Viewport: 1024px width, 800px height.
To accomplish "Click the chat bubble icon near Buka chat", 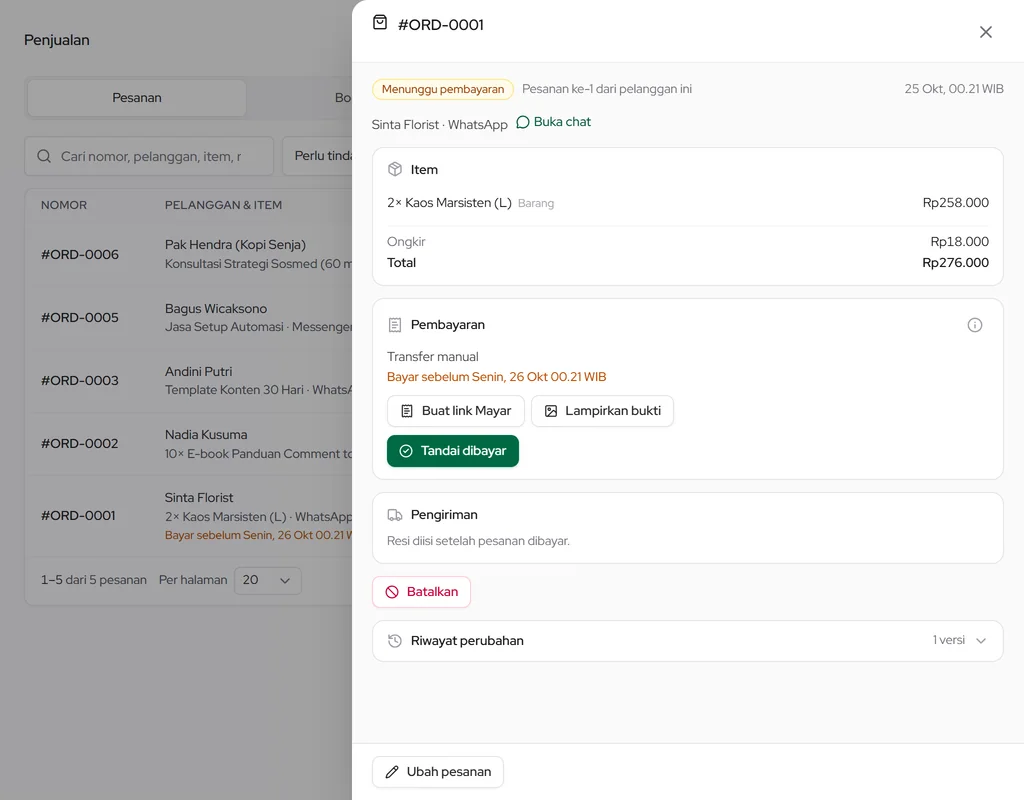I will pos(522,122).
